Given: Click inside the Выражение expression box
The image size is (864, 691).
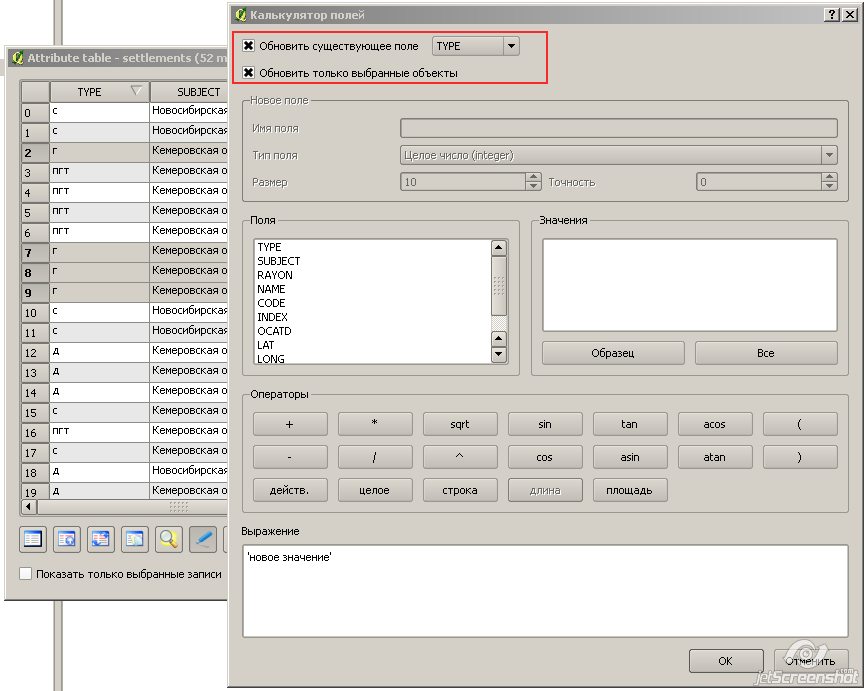Looking at the screenshot, I should [x=545, y=591].
